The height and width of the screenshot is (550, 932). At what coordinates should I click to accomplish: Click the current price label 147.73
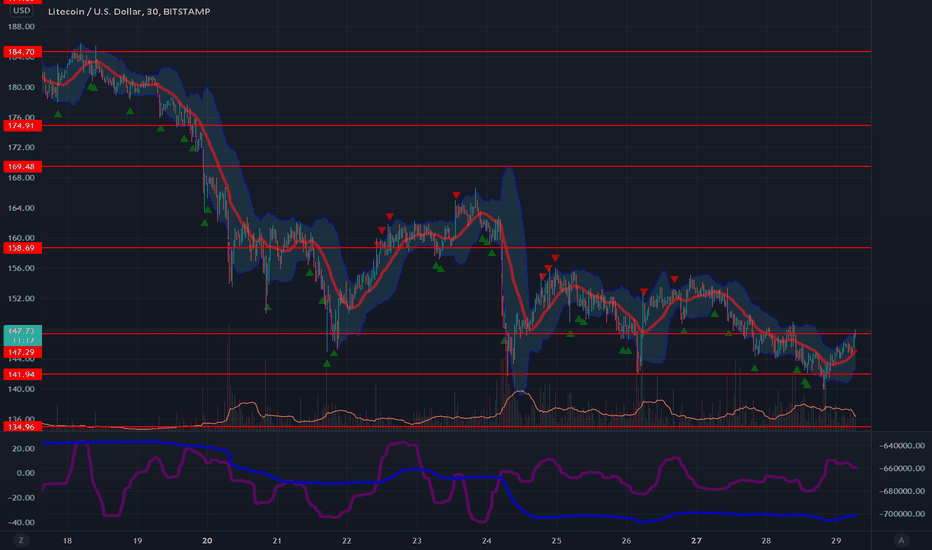pyautogui.click(x=22, y=335)
